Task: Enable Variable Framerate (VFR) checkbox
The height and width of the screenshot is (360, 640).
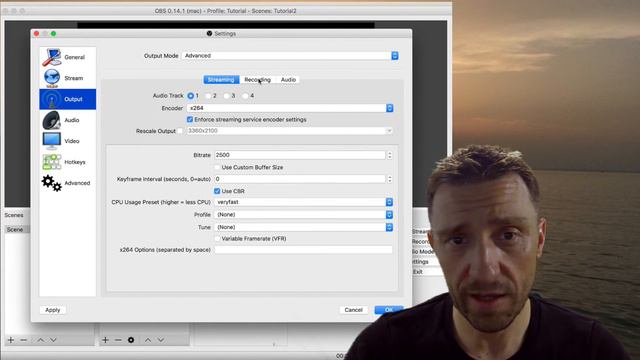Action: tap(217, 239)
